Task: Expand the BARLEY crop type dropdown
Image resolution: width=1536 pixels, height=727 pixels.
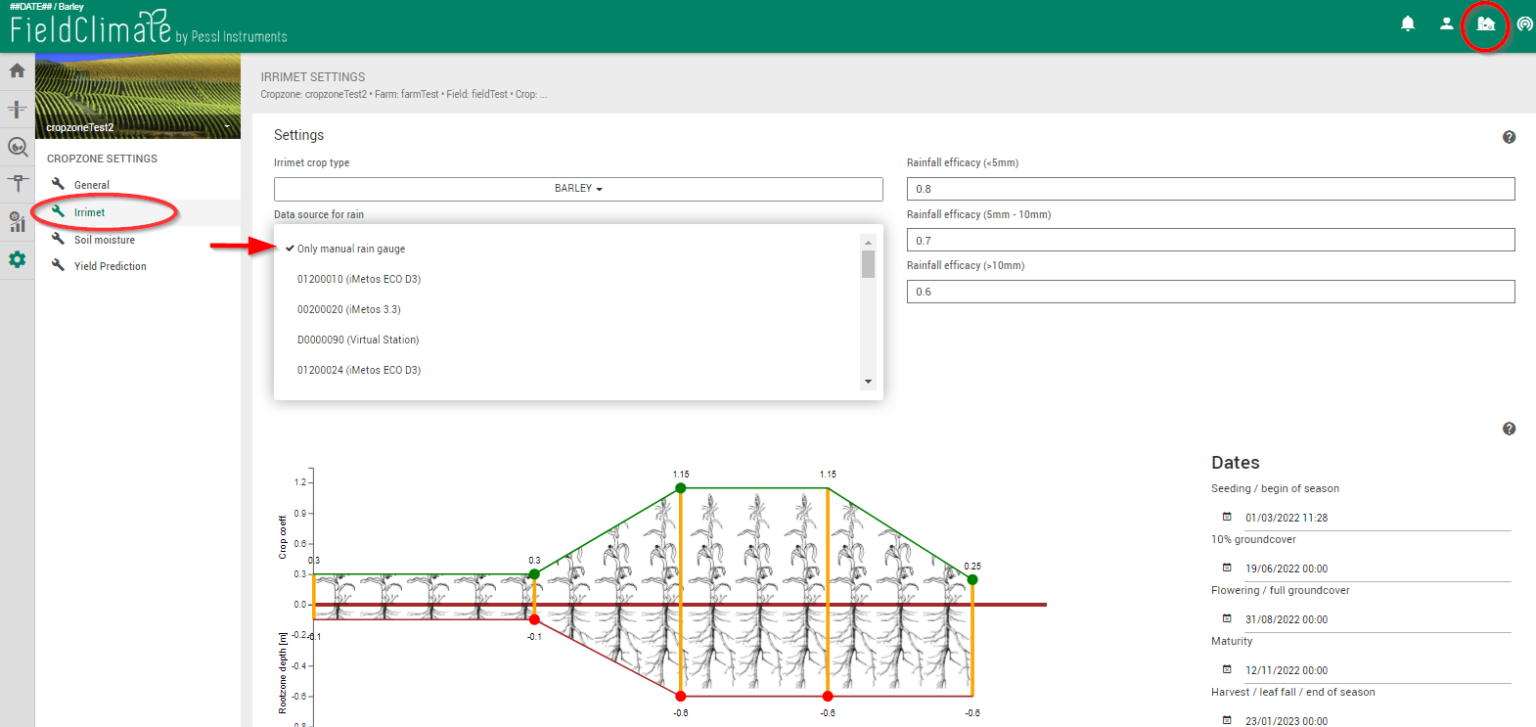Action: point(578,189)
